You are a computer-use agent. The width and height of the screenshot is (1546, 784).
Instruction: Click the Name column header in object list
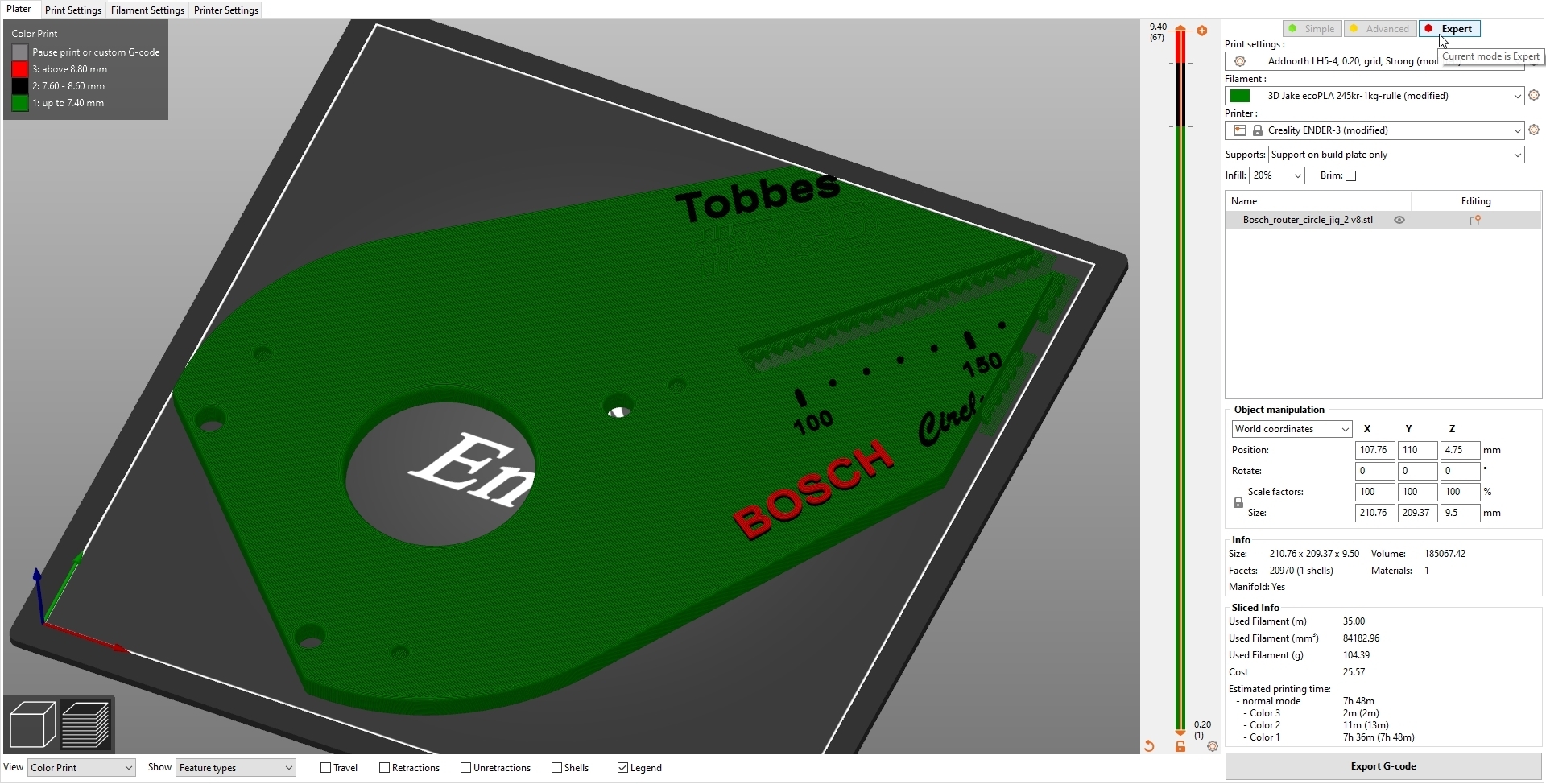click(1306, 201)
